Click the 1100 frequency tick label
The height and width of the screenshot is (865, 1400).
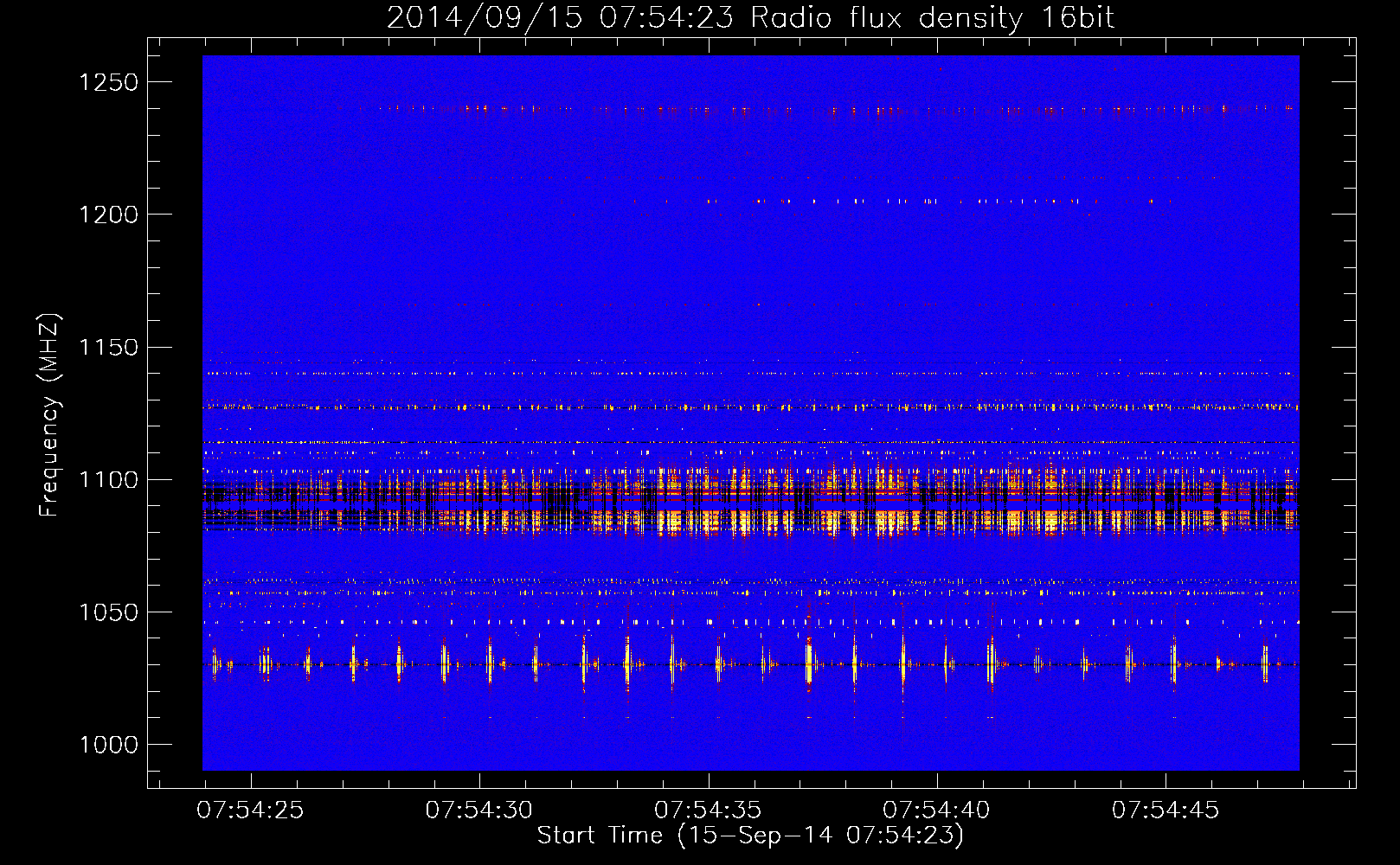108,480
